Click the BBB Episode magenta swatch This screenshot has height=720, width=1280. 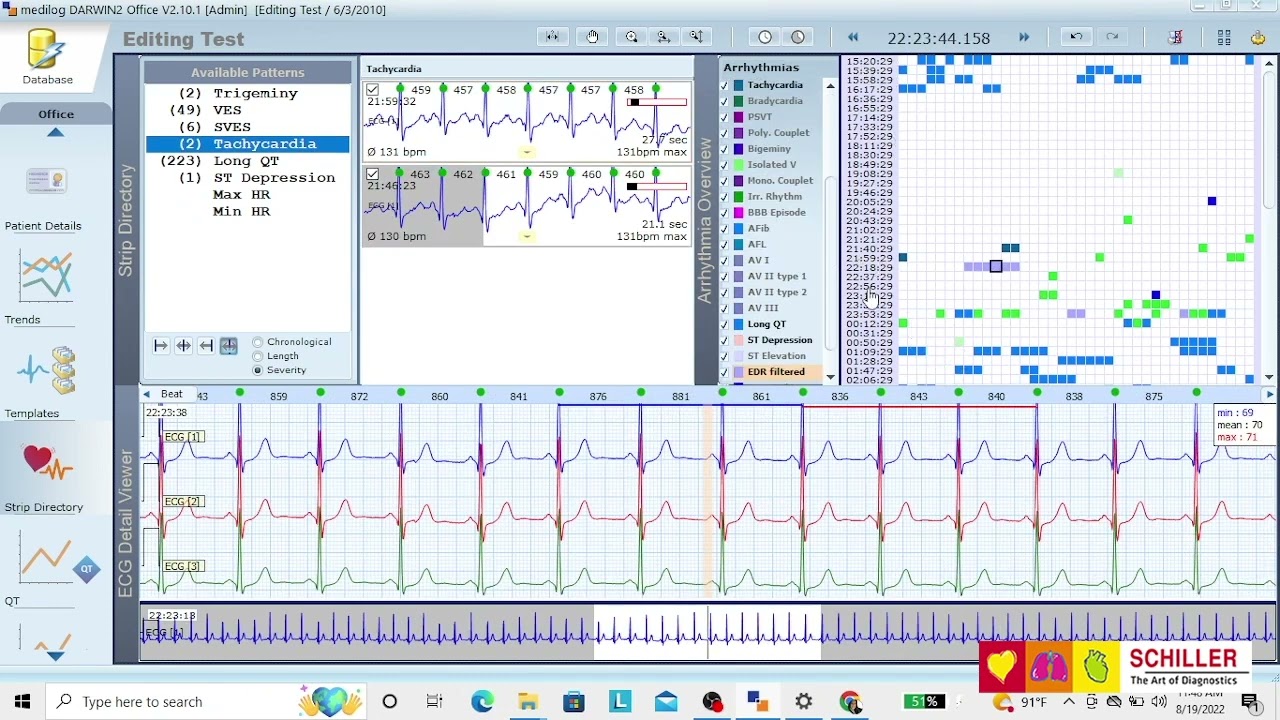click(x=739, y=212)
